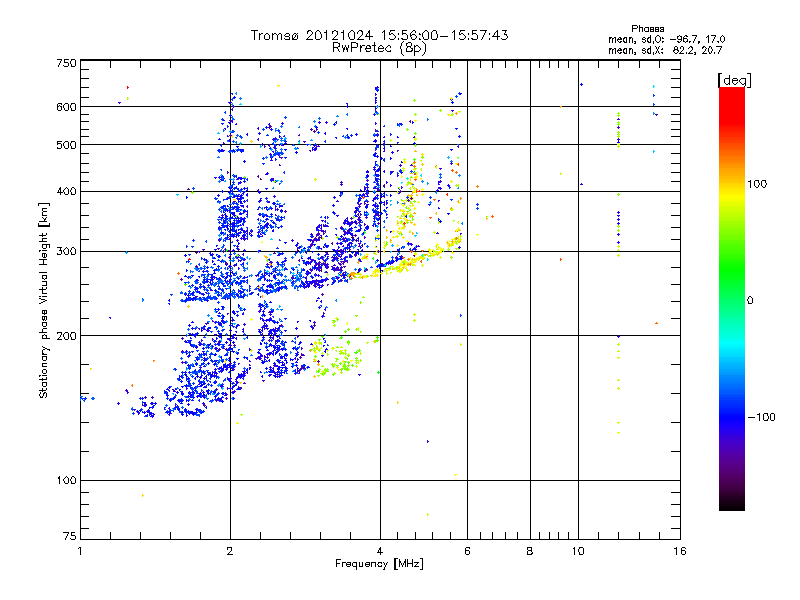Screen dimensions: 800x600
Task: Click the 'Frequency [MHz]' axis label
Action: pos(379,564)
